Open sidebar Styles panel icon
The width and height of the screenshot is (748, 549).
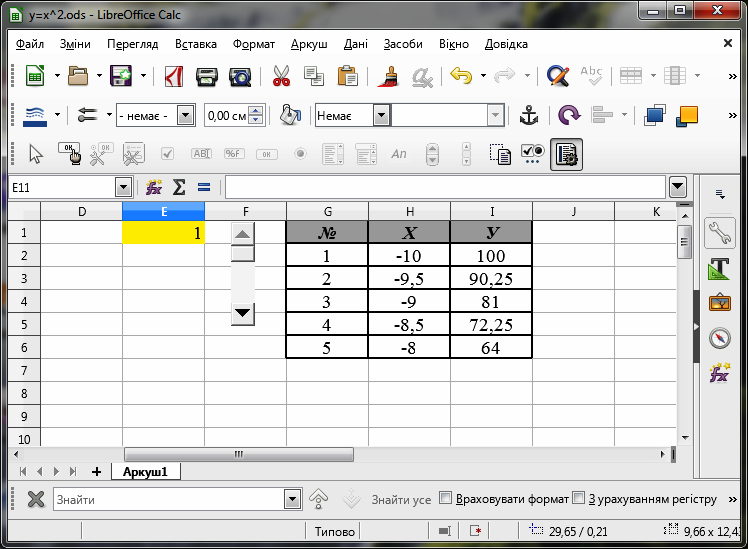tap(719, 269)
